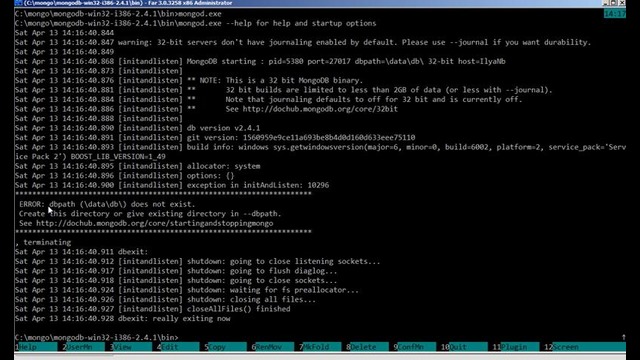Click the startingandstoppingmongo URL
The image size is (640, 360).
pyautogui.click(x=155, y=223)
